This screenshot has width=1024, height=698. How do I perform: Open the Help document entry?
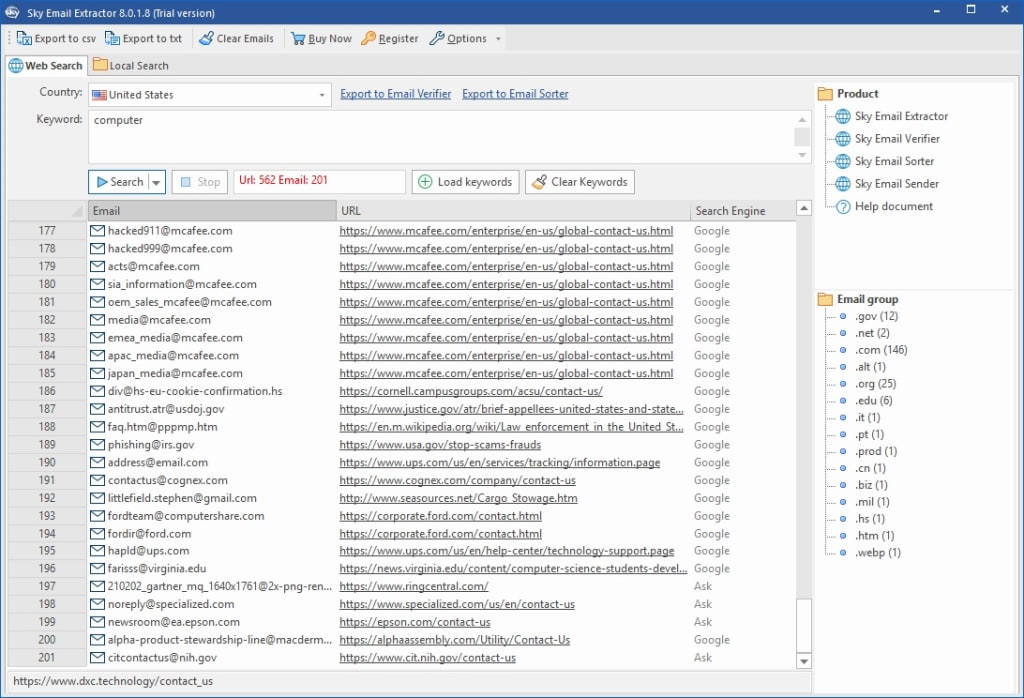(893, 206)
